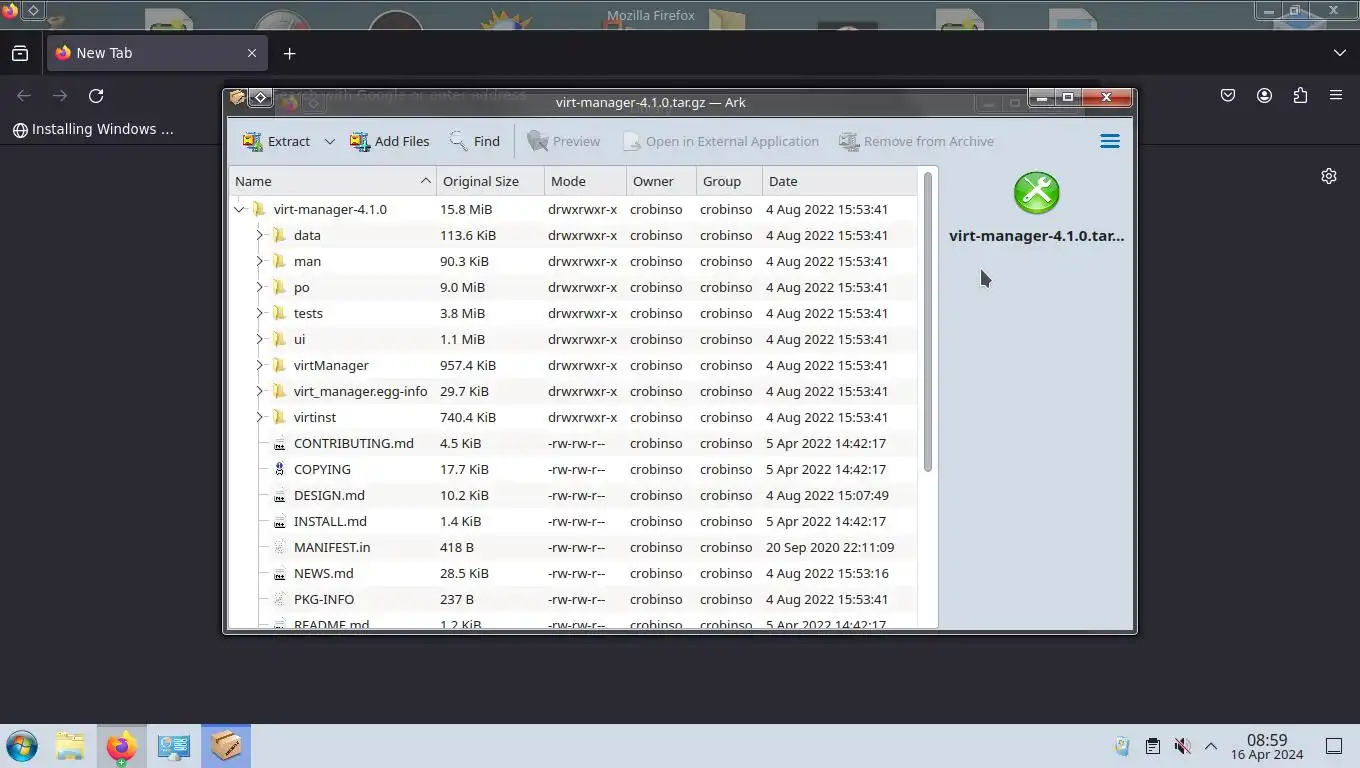
Task: Expand the virtManager folder
Action: click(260, 365)
